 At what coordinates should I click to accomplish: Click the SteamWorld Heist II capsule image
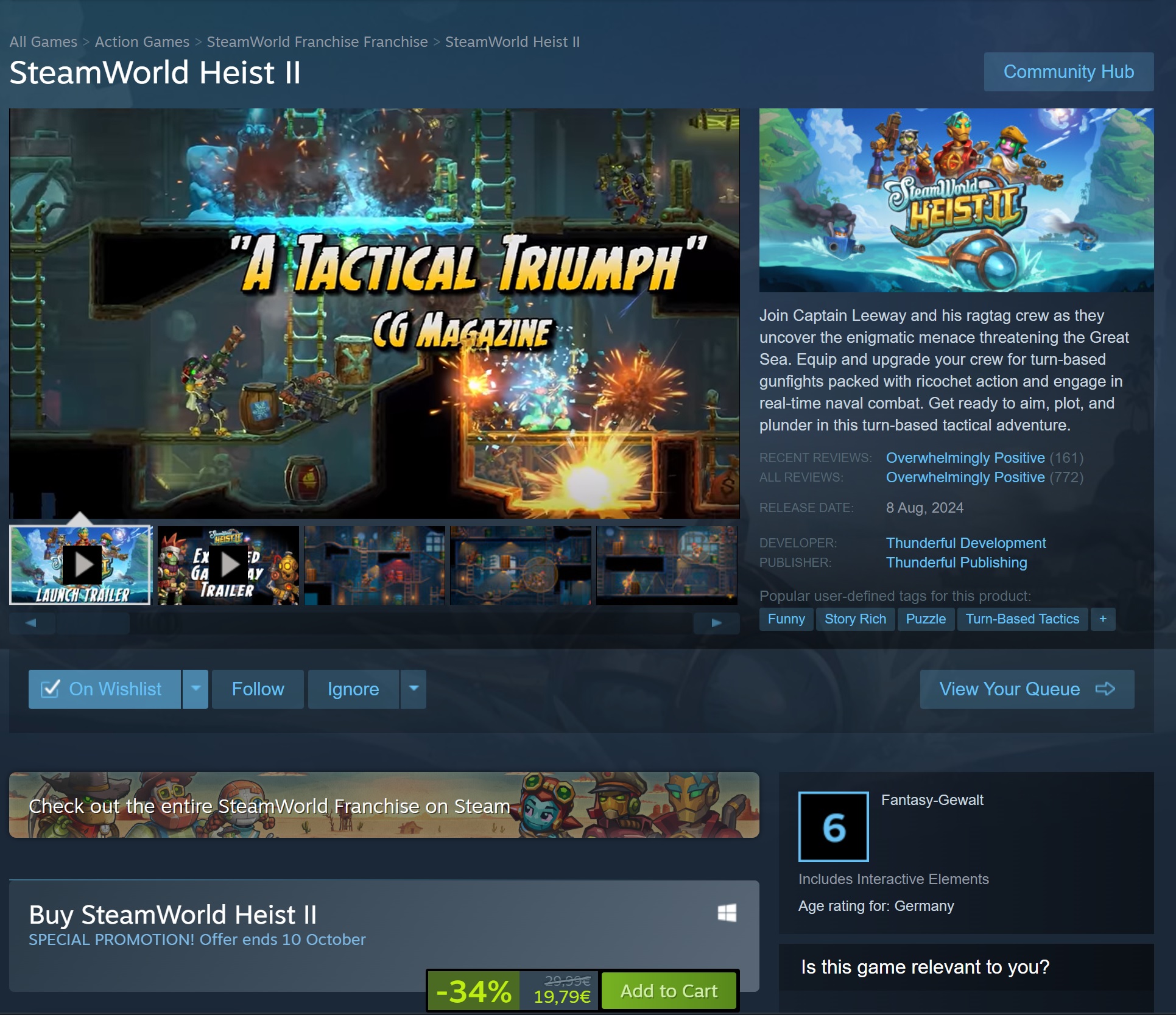coord(956,200)
